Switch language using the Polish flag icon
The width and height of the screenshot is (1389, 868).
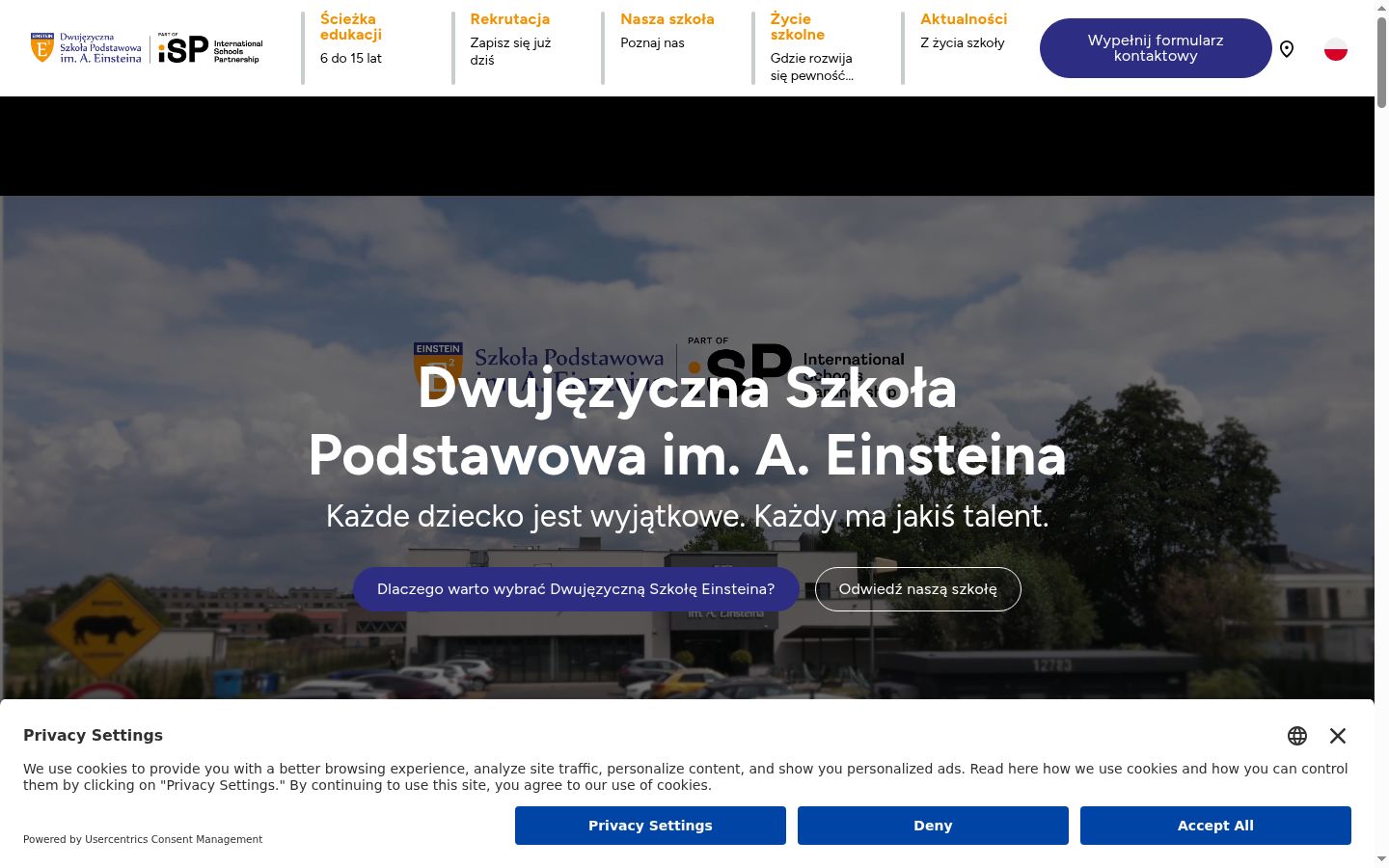(x=1336, y=49)
